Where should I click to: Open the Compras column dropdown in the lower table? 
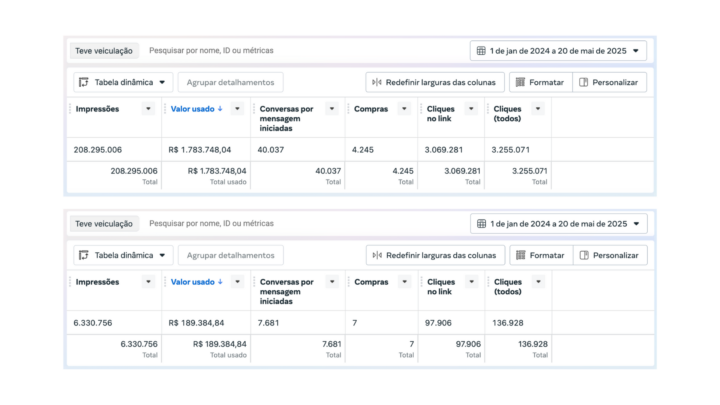(405, 282)
